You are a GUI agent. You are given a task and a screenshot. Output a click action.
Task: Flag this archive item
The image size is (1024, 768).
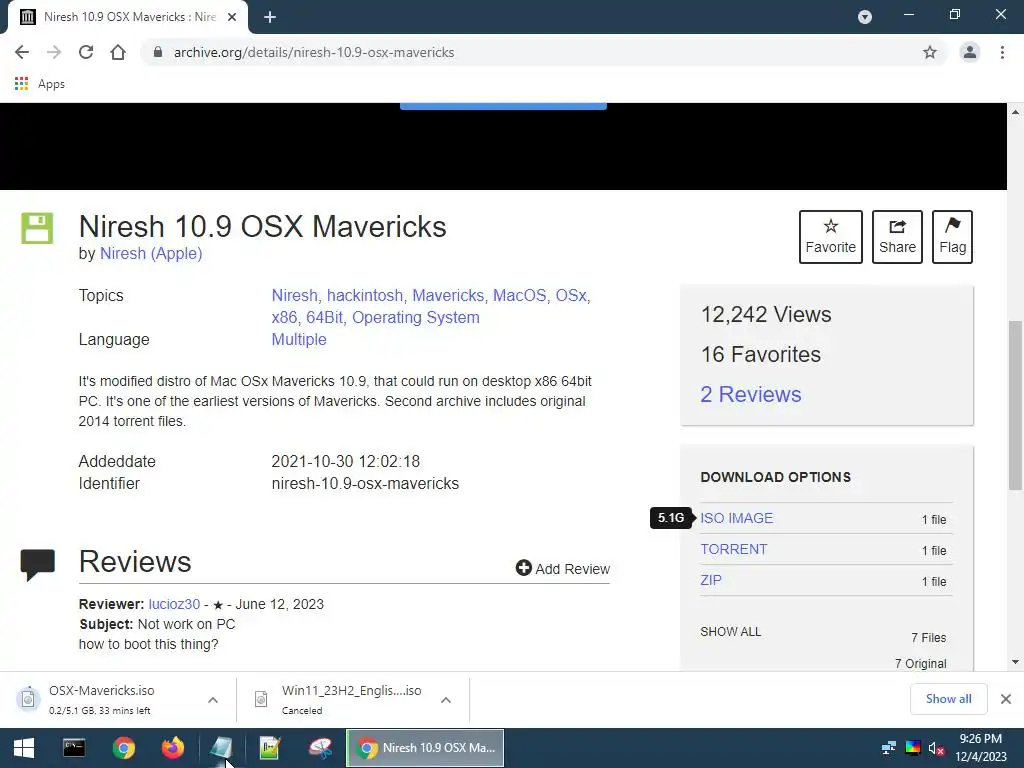tap(952, 236)
